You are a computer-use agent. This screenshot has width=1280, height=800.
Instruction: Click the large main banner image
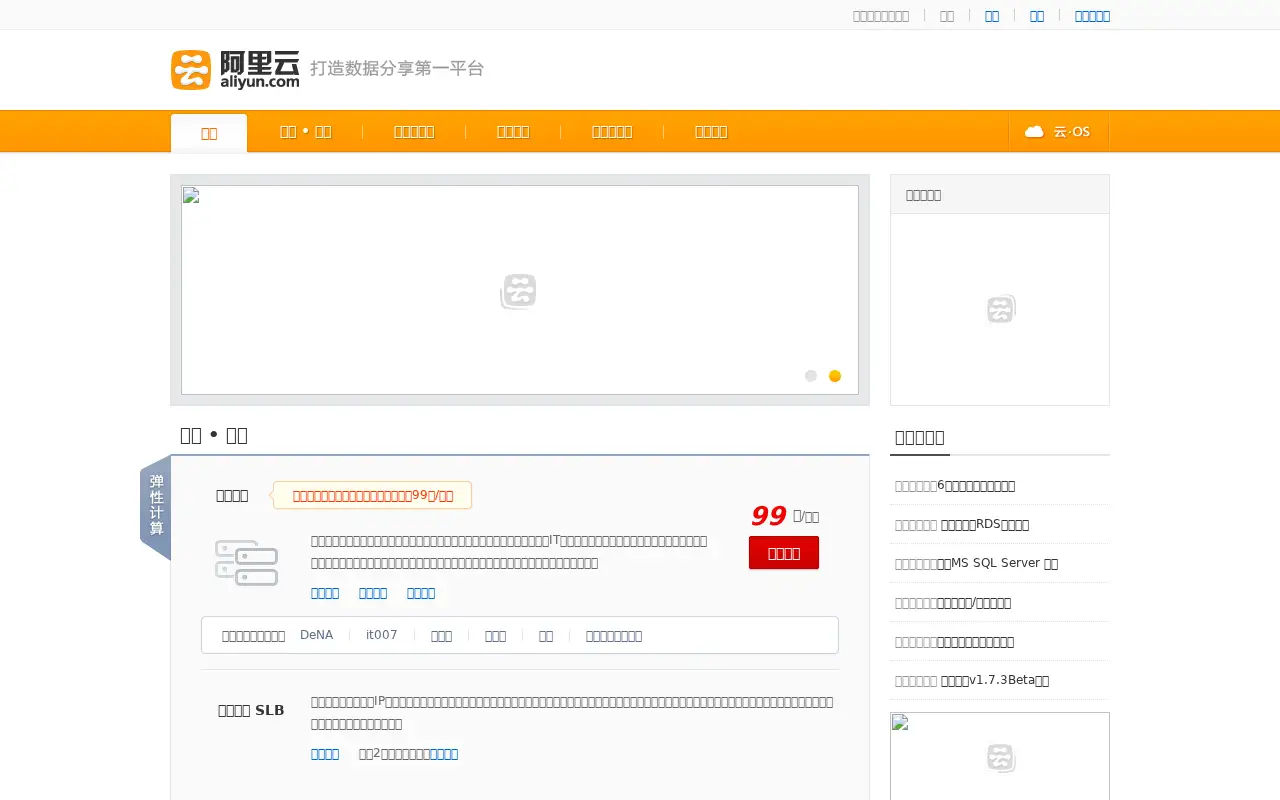520,290
